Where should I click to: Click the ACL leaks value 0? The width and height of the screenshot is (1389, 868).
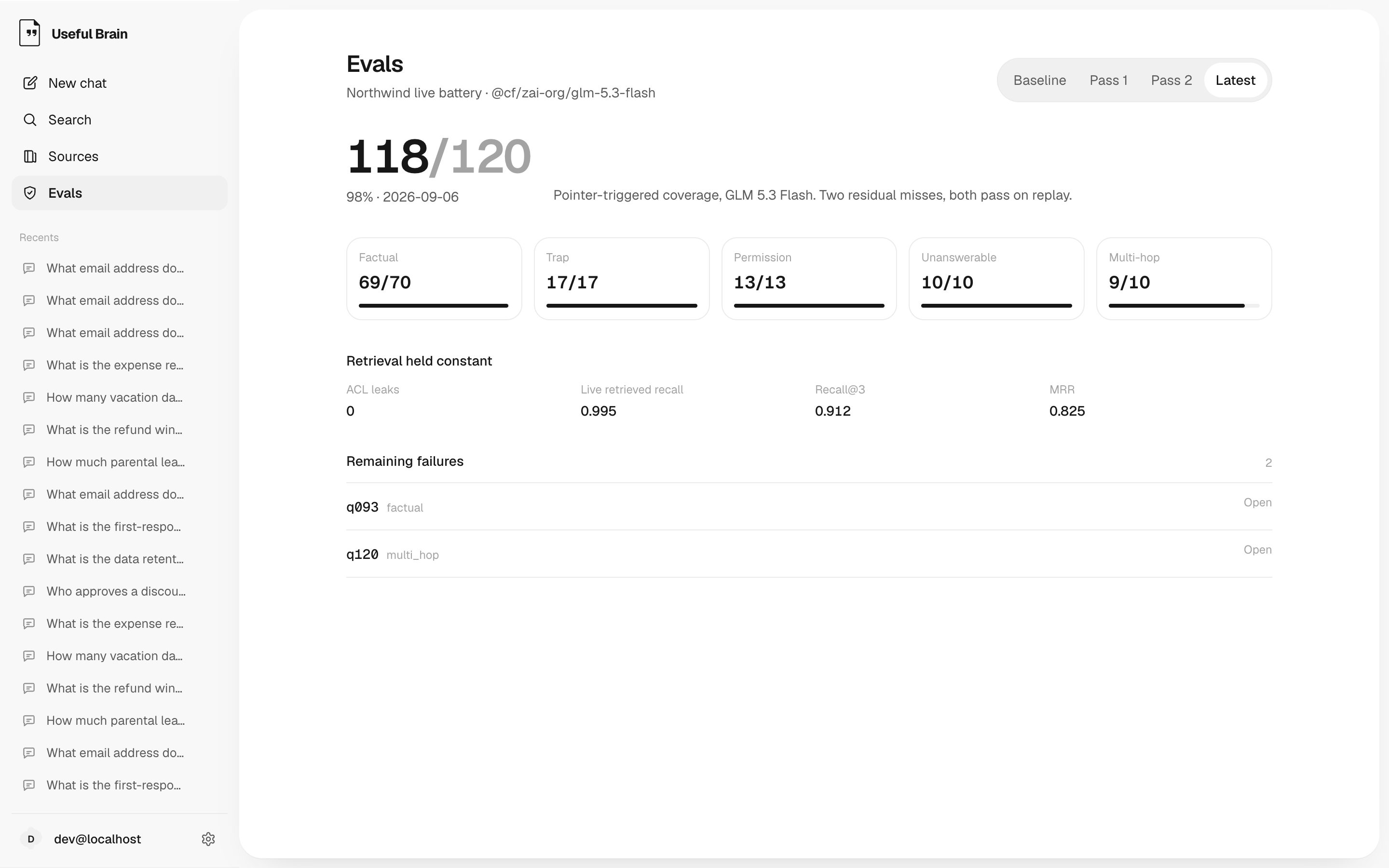tap(350, 411)
